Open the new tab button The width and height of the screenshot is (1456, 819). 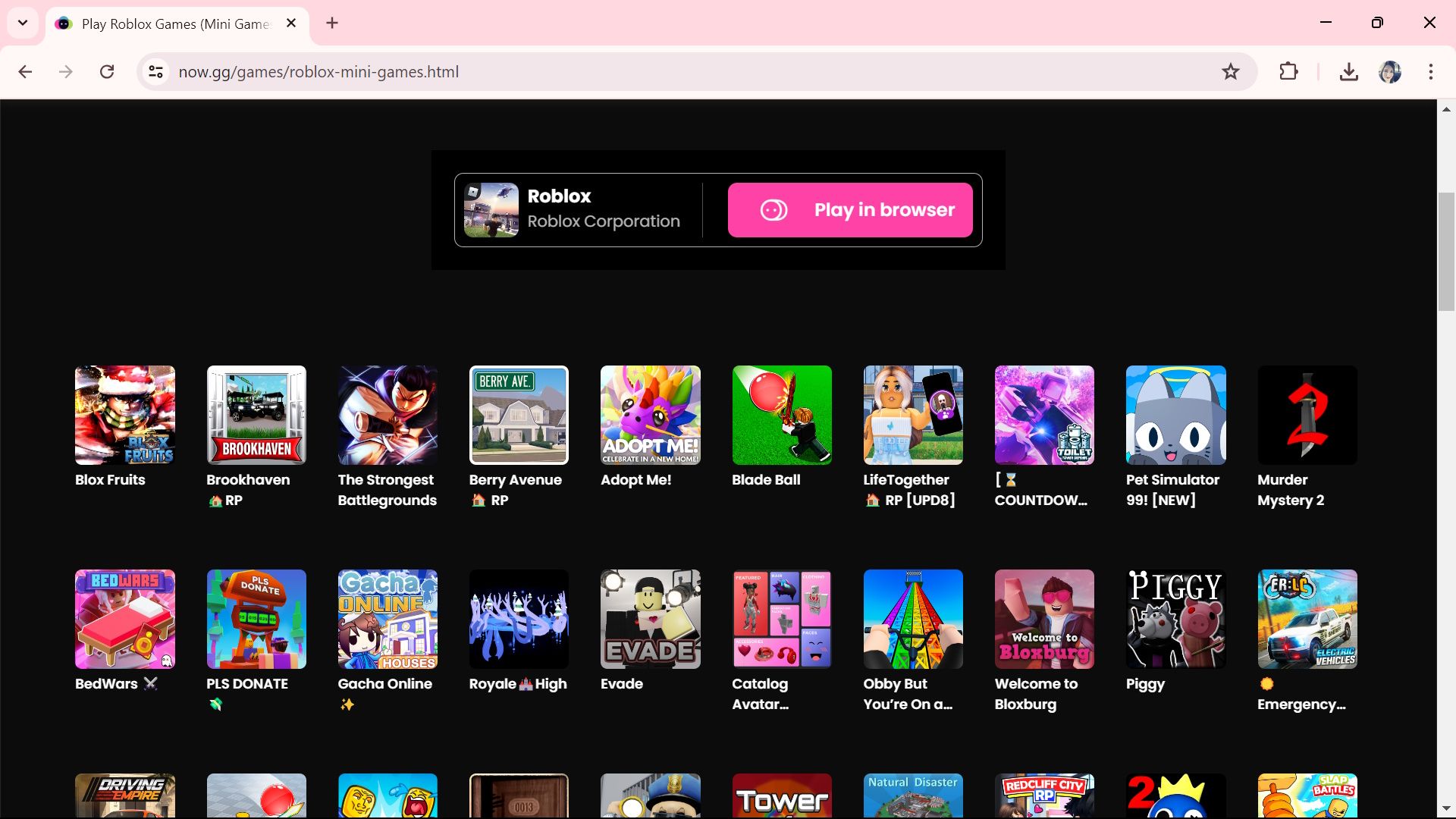click(x=332, y=23)
